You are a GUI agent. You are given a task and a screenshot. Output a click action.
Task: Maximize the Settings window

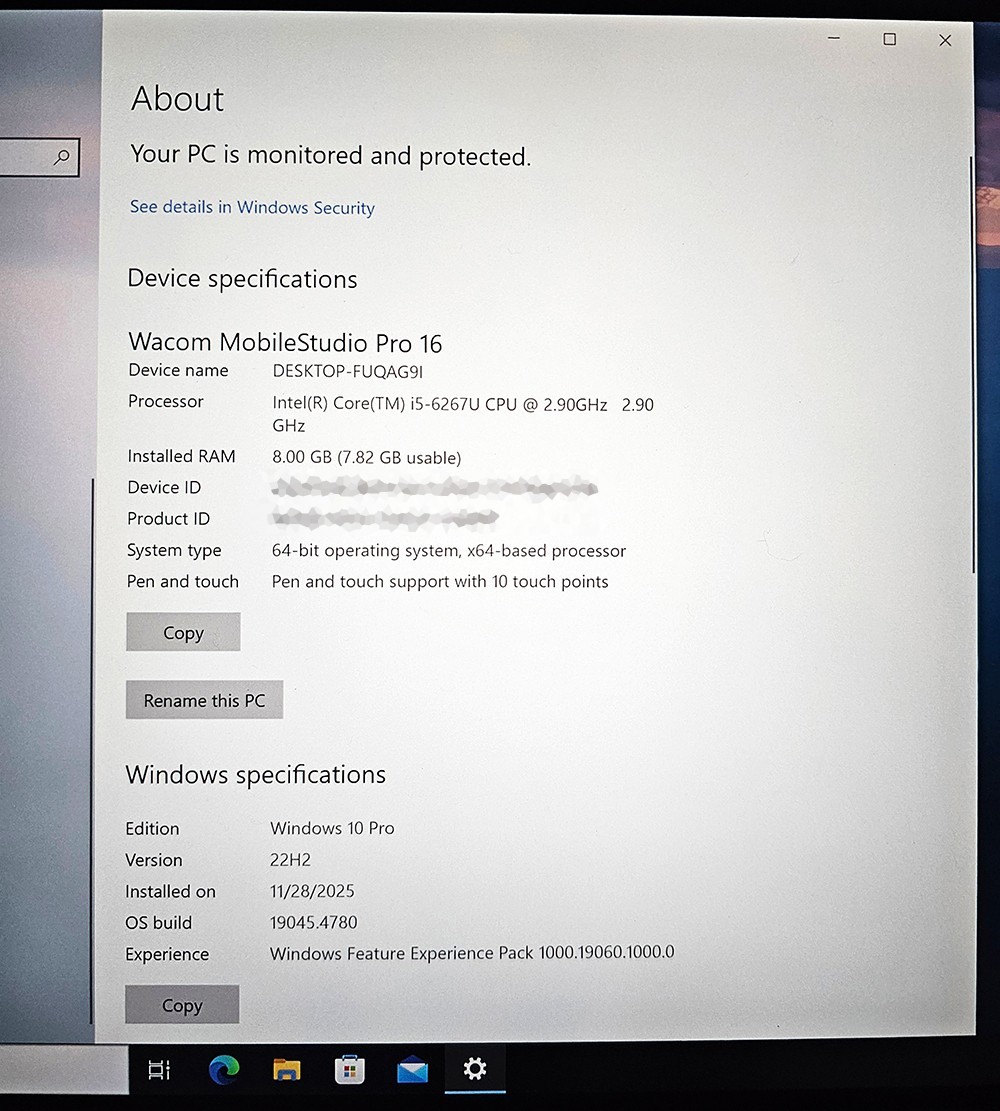[x=889, y=40]
